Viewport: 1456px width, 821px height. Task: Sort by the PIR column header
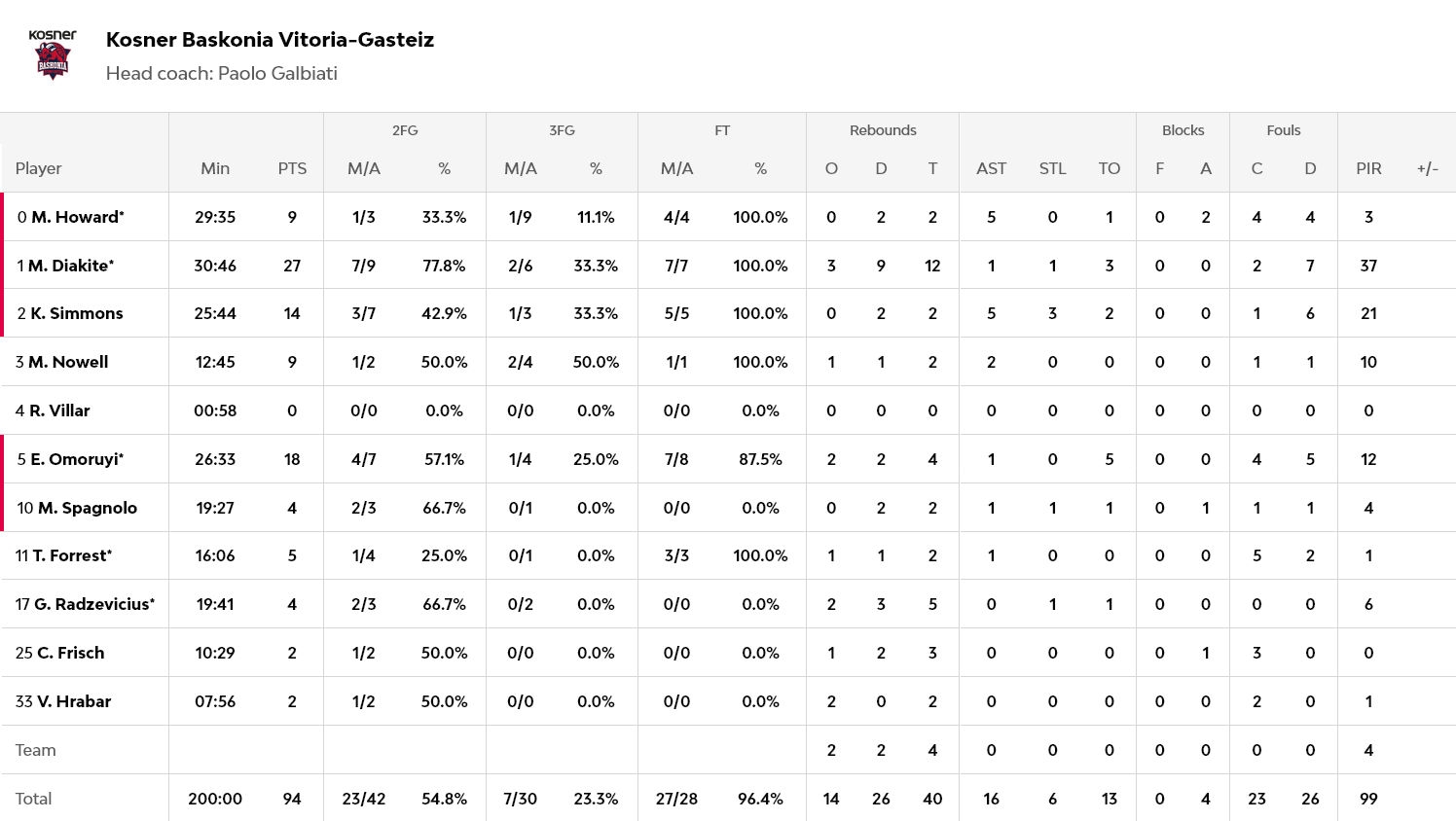pyautogui.click(x=1368, y=168)
